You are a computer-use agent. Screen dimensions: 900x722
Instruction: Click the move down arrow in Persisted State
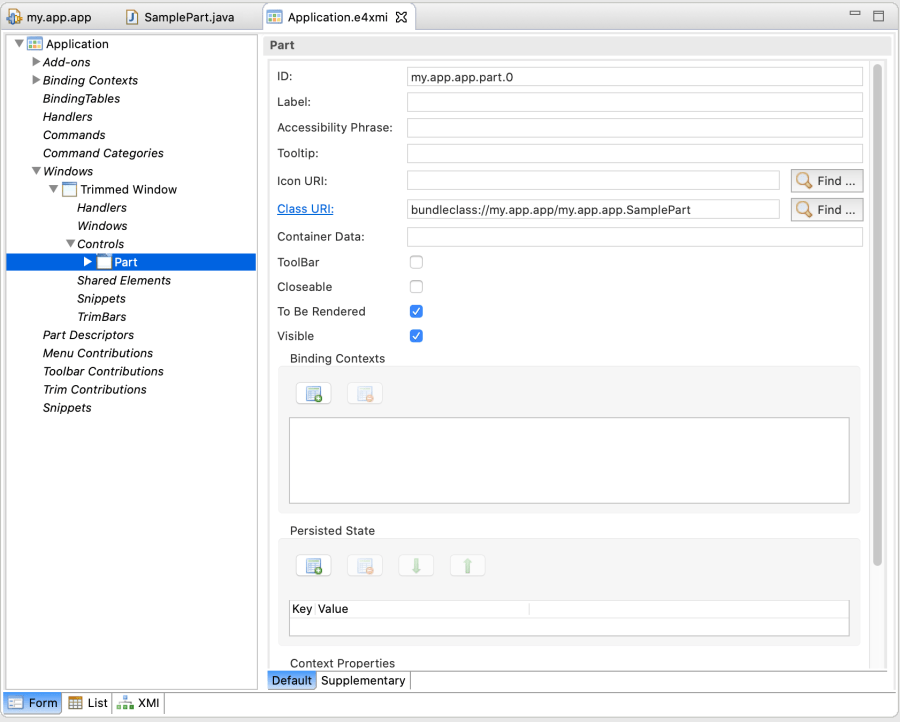click(416, 566)
